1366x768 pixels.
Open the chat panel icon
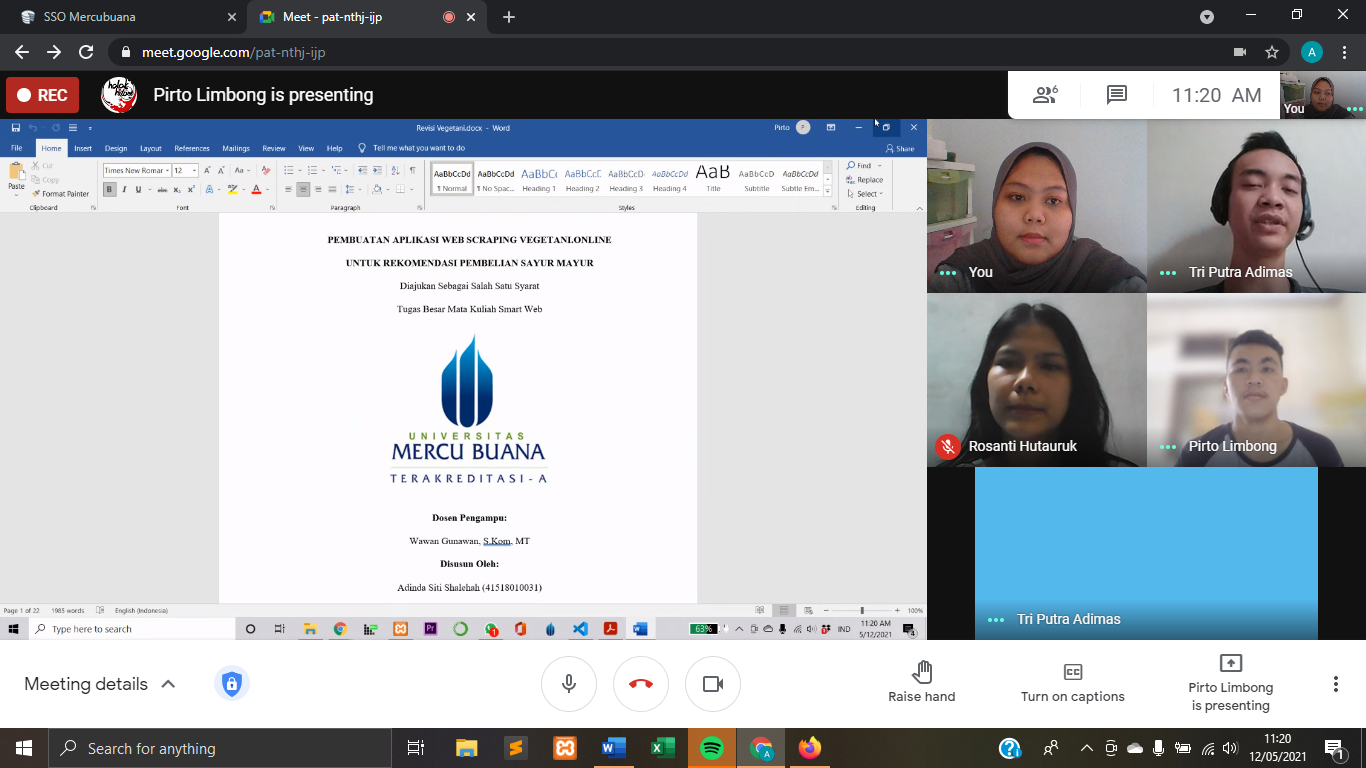(x=1117, y=95)
